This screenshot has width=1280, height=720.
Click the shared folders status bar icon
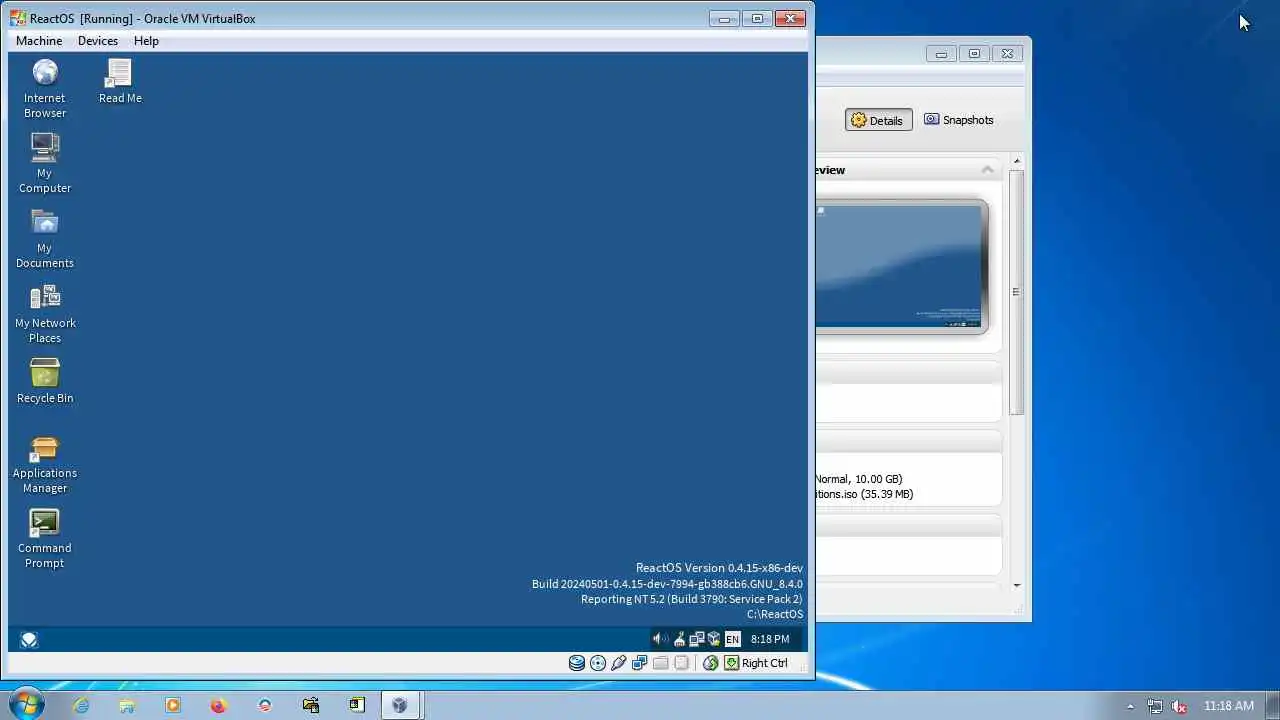coord(660,663)
